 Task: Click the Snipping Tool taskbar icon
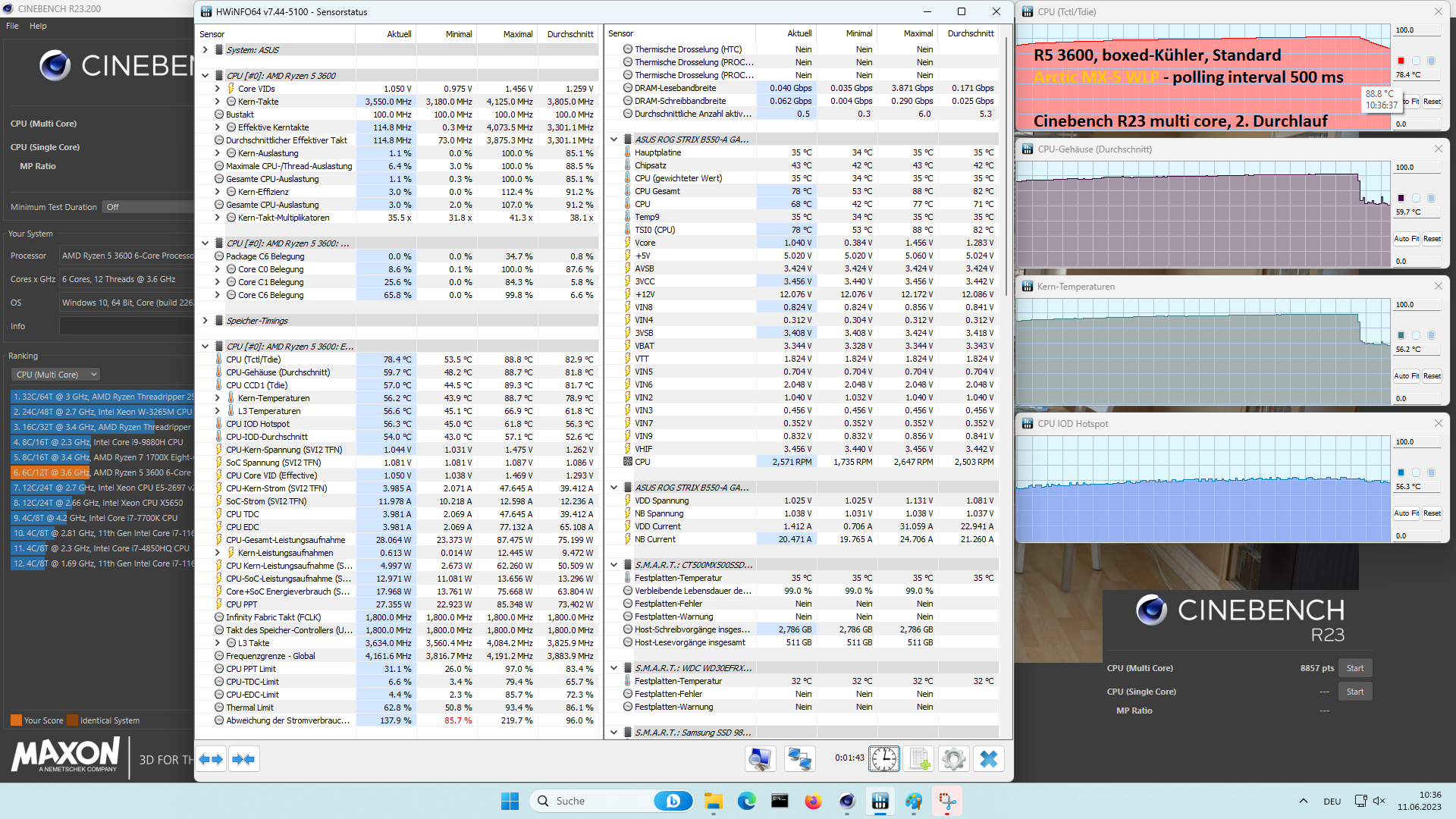click(x=947, y=801)
